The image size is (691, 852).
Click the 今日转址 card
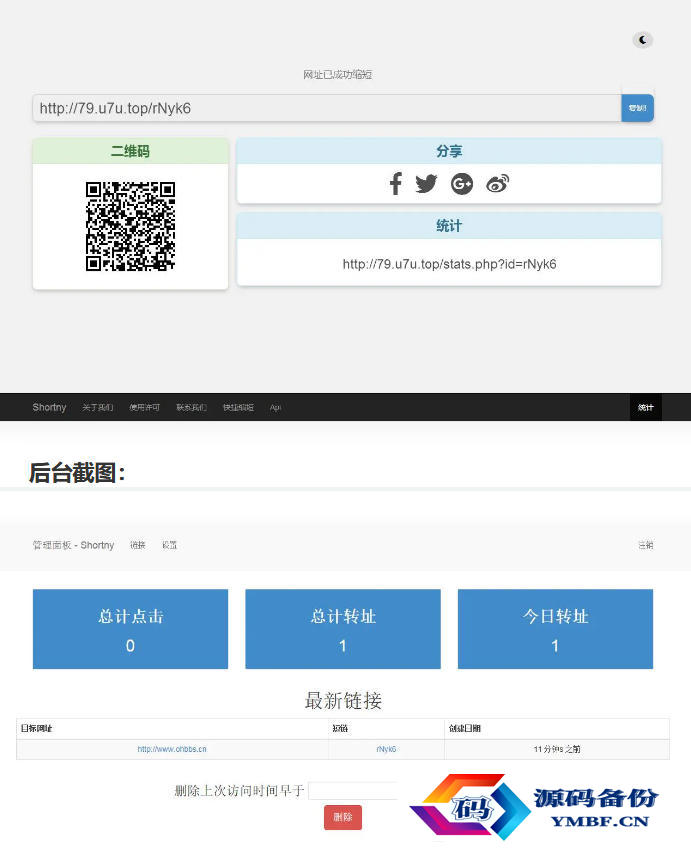(x=555, y=629)
